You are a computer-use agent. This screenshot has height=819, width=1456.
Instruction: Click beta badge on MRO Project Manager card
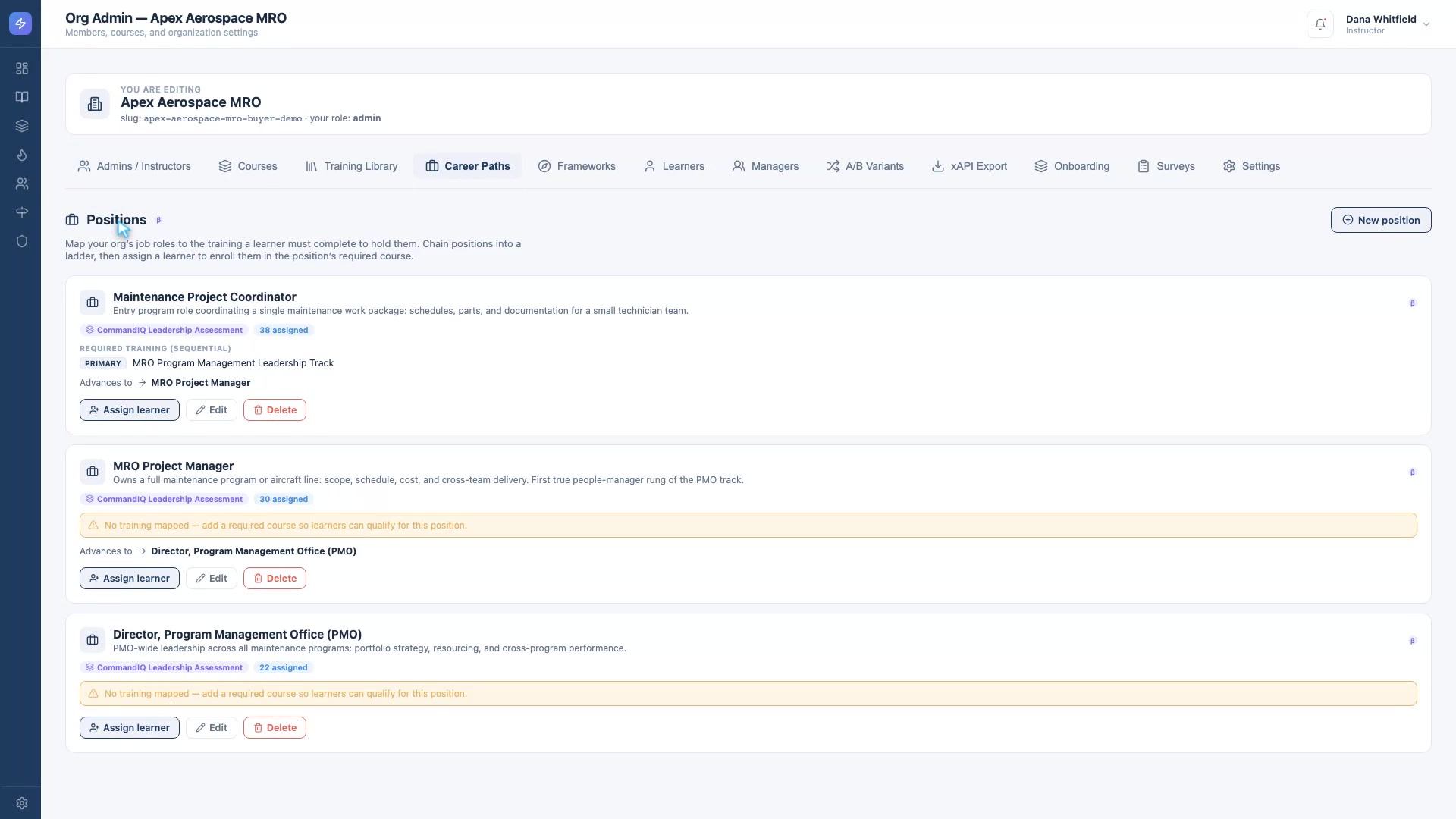coord(1412,472)
